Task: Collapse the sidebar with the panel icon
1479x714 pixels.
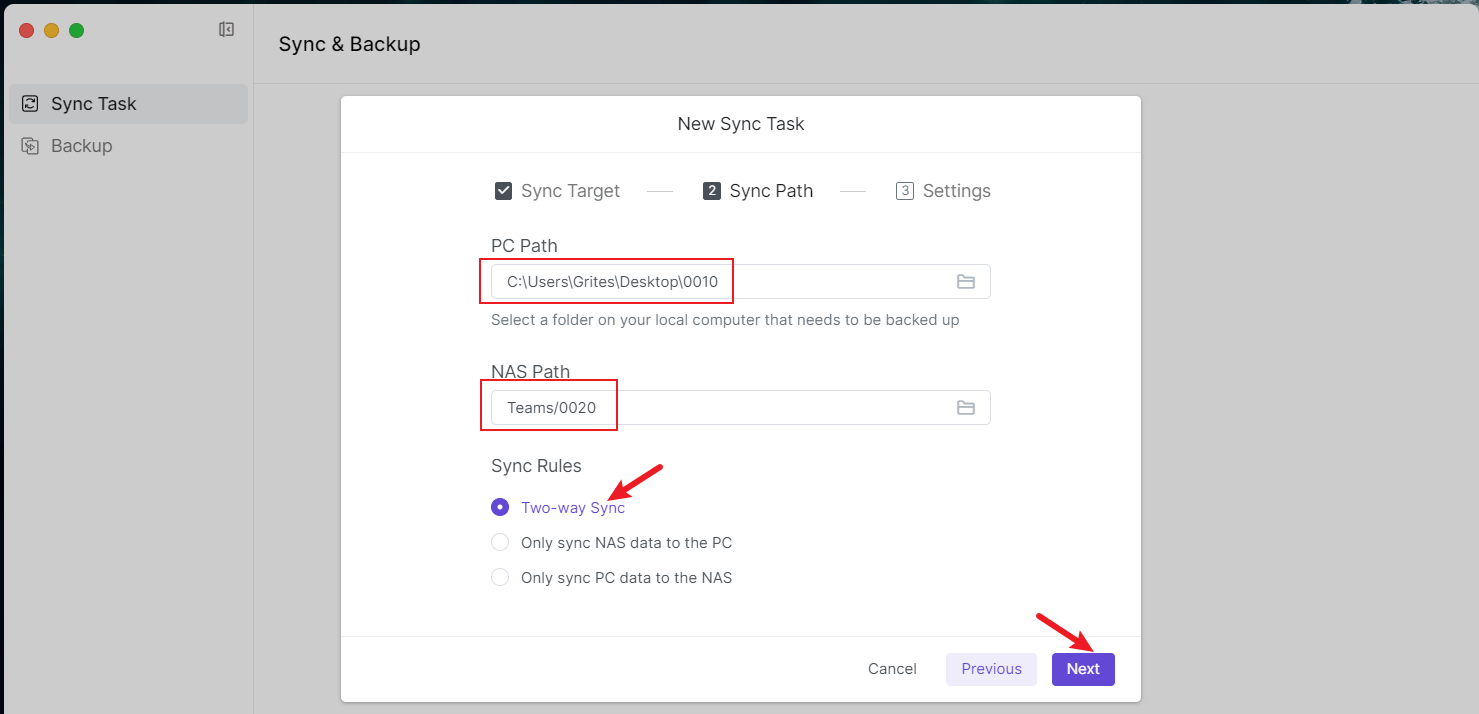Action: click(x=226, y=30)
